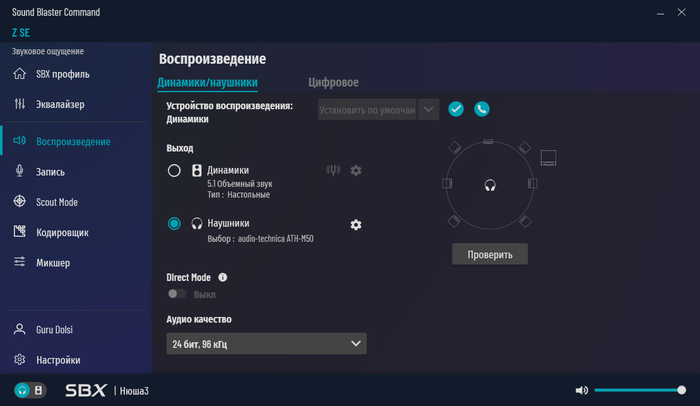Click the left side speaker in the diagram
The width and height of the screenshot is (700, 406).
[x=447, y=184]
